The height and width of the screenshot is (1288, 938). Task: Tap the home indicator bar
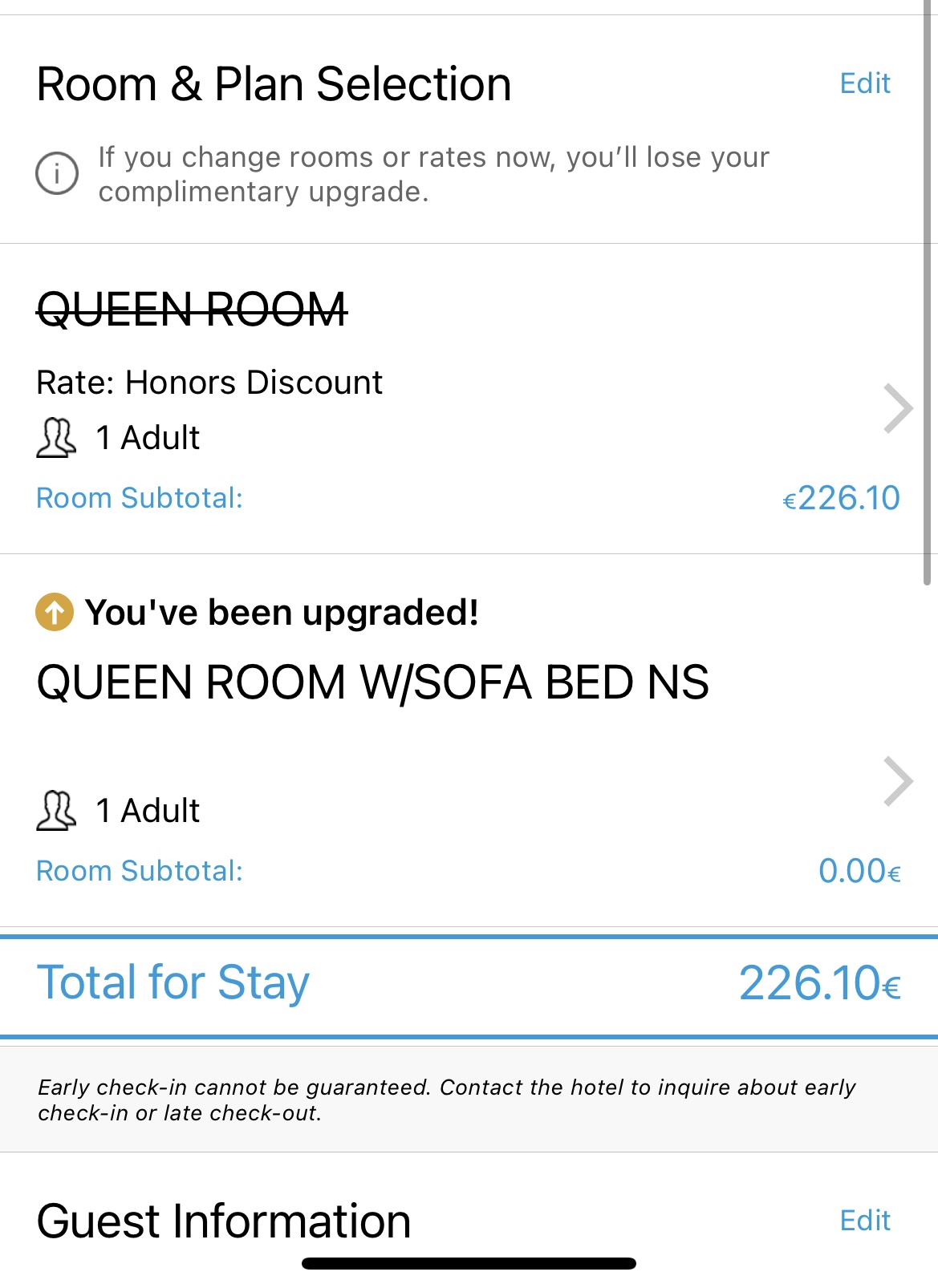(469, 1264)
